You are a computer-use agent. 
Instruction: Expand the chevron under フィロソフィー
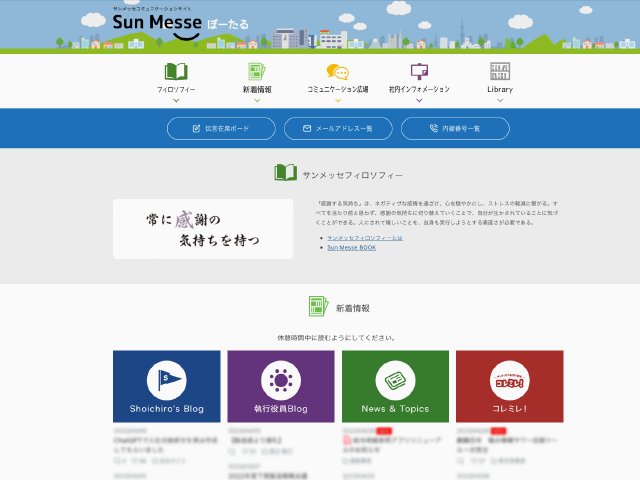point(176,100)
